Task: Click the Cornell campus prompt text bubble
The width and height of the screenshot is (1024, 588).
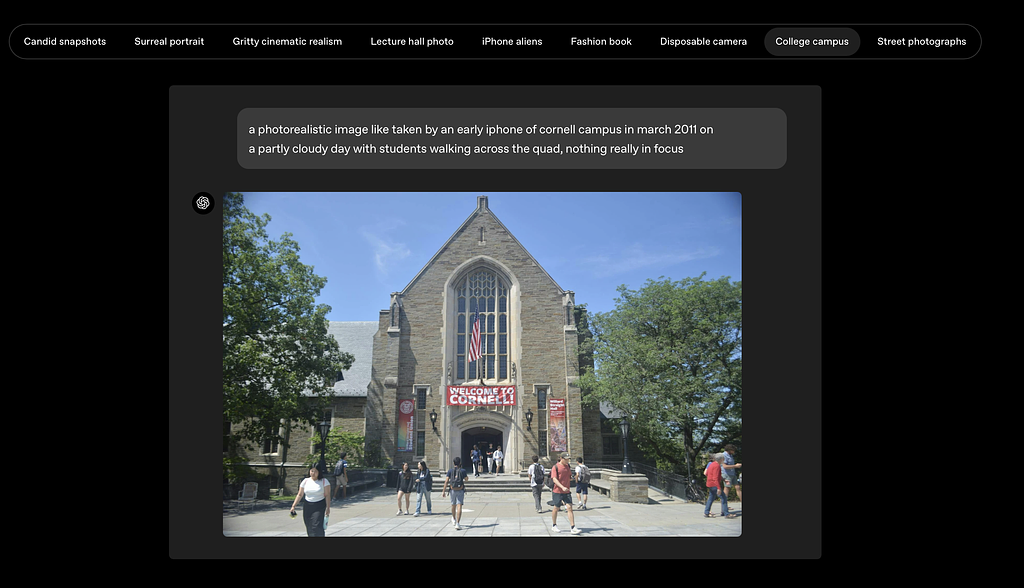Action: [x=511, y=138]
